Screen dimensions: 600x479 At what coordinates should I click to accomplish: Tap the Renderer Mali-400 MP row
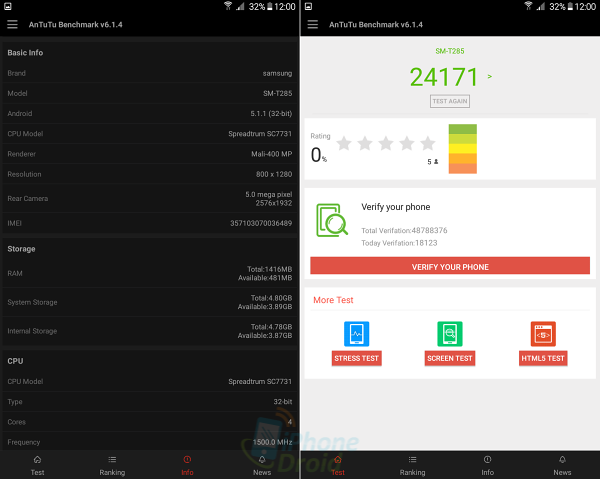coord(150,154)
